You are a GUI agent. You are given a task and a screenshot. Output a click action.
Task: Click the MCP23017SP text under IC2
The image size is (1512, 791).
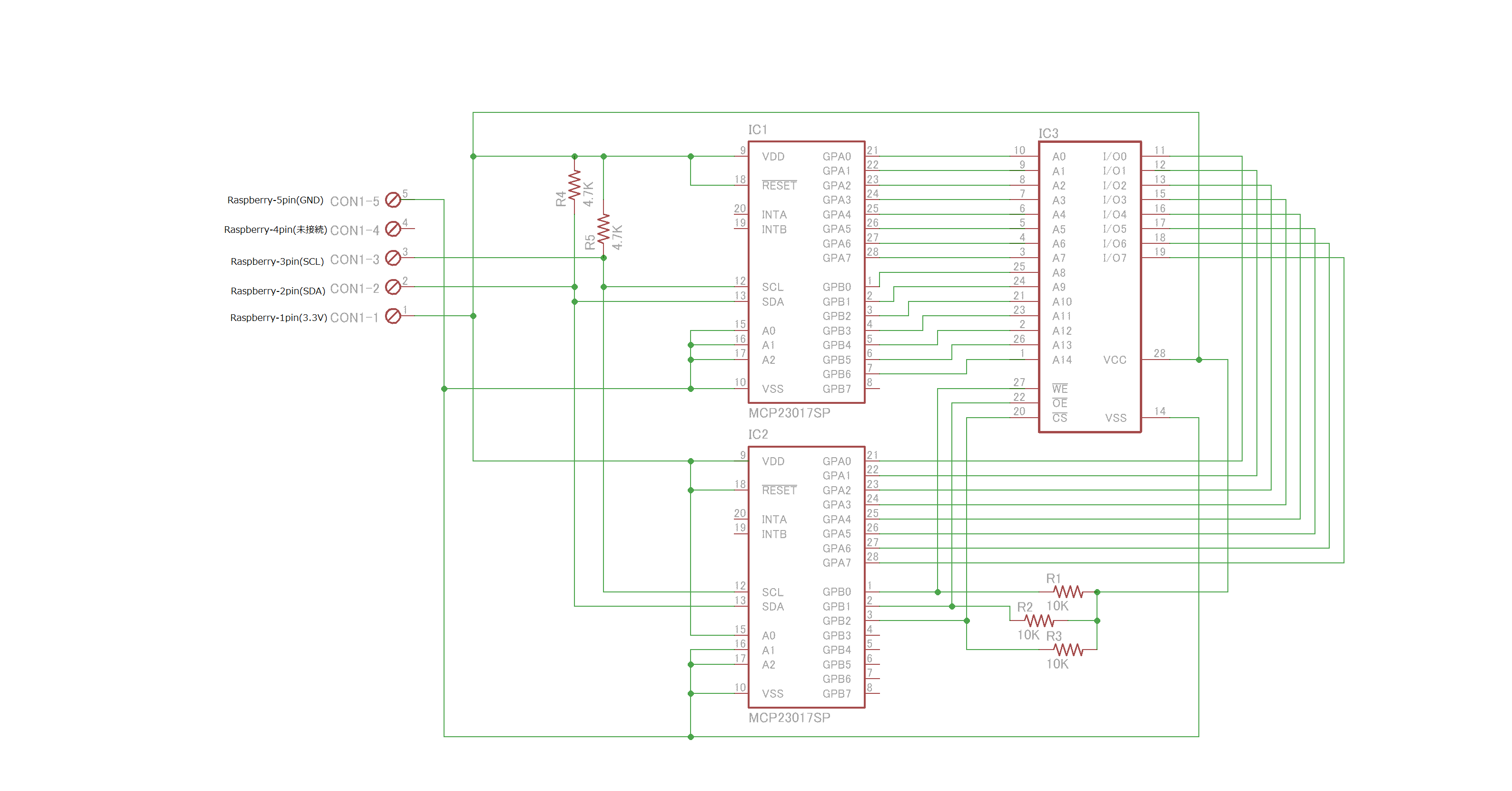790,718
